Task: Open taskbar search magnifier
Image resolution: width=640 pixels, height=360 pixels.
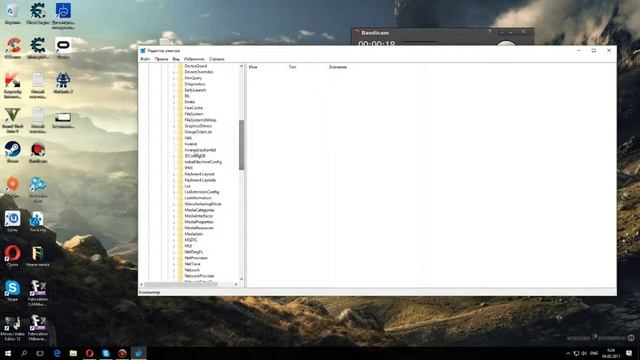Action: (24, 353)
